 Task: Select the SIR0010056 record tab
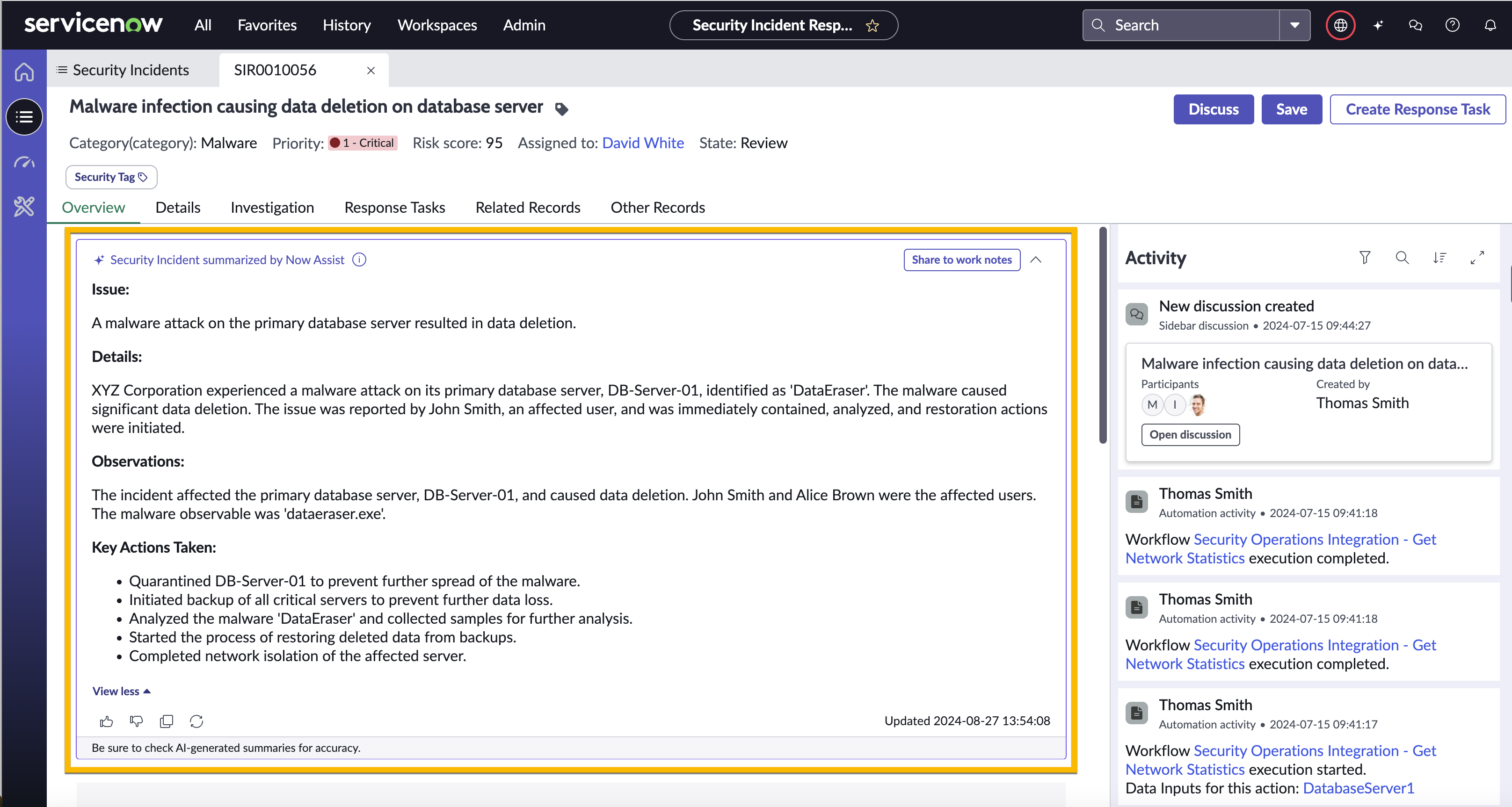275,71
